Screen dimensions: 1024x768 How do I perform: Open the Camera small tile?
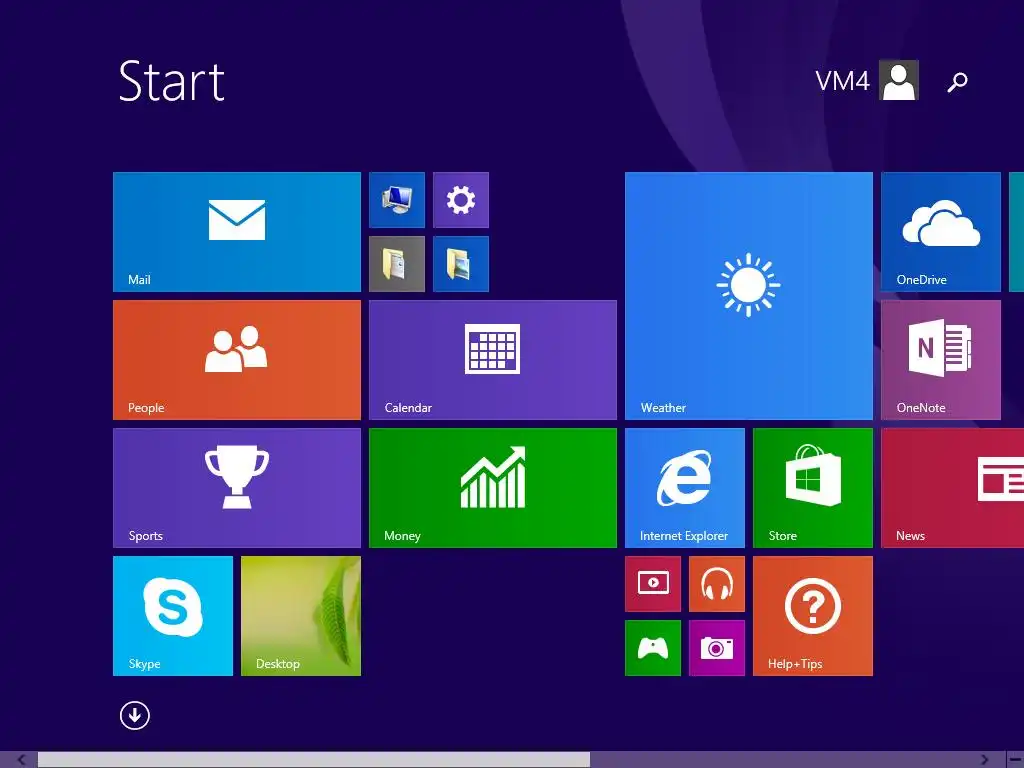716,648
